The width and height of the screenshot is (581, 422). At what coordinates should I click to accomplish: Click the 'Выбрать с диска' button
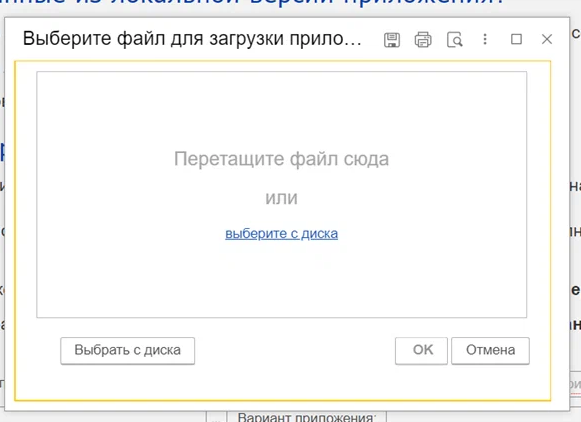point(127,350)
